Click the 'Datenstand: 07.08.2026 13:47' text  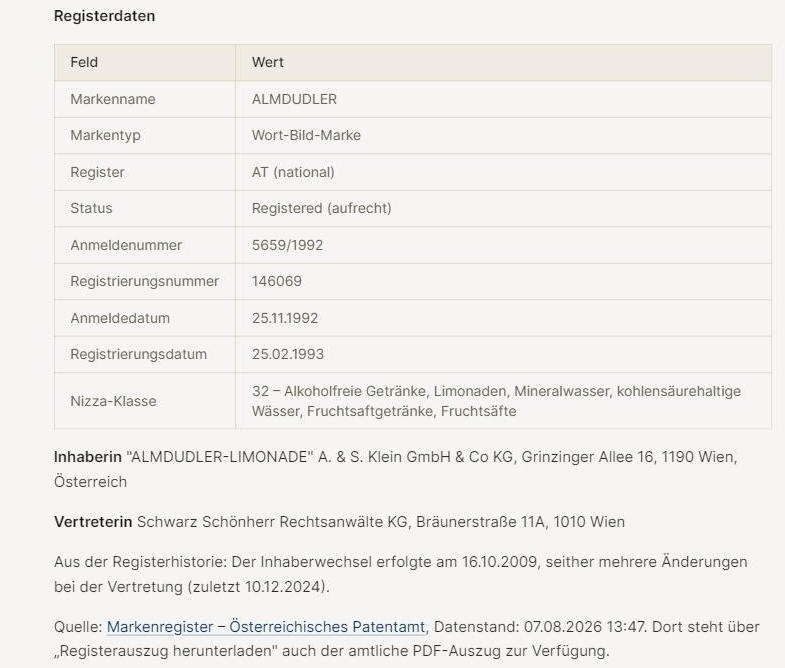tap(540, 626)
